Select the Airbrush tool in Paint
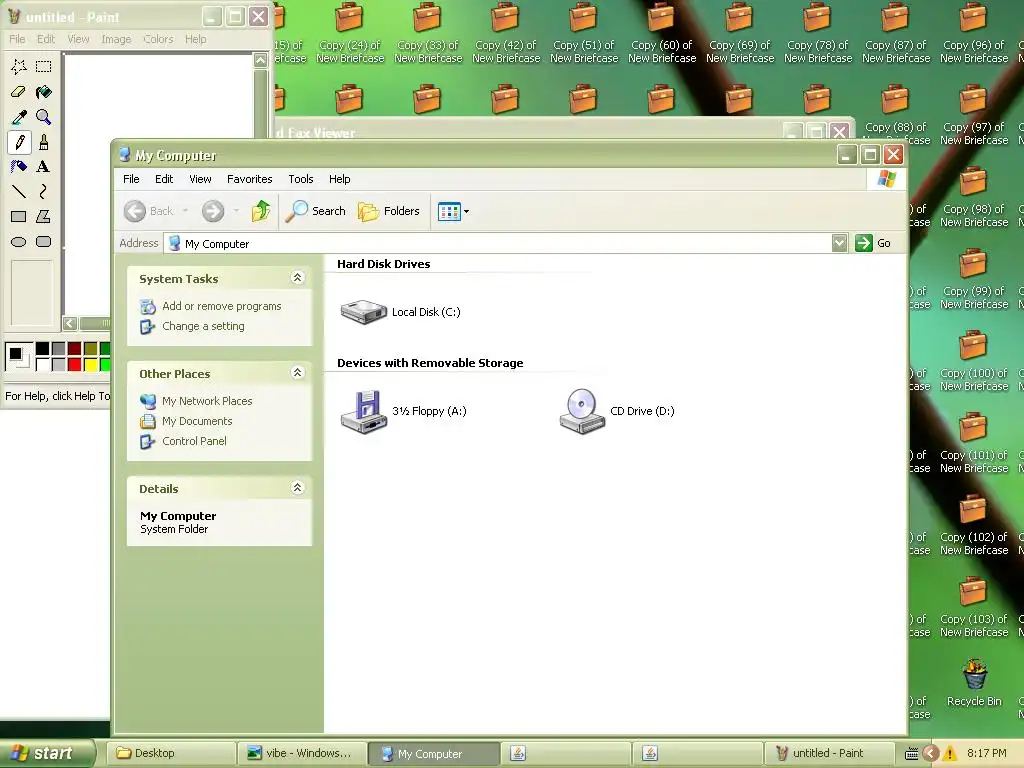 point(19,167)
